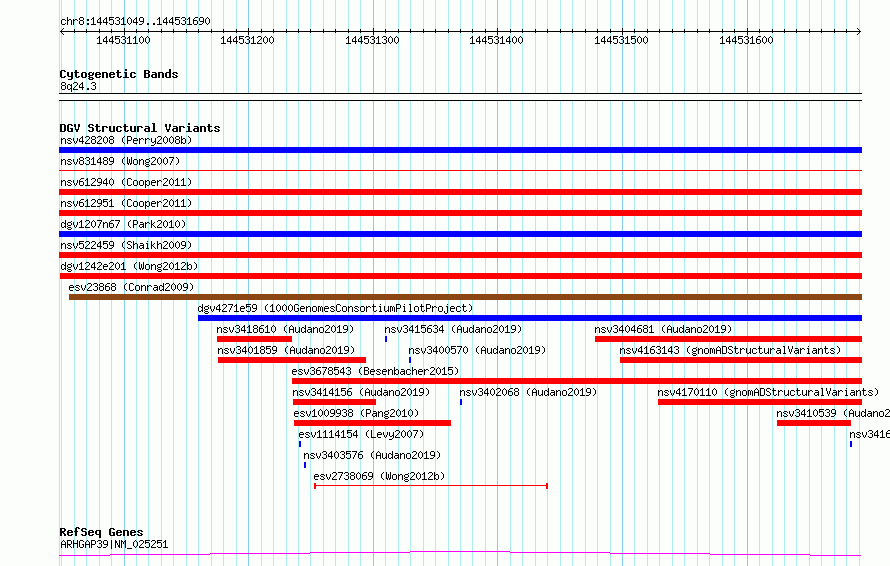
Task: Click the red bar under nsv522459
Action: (460, 255)
